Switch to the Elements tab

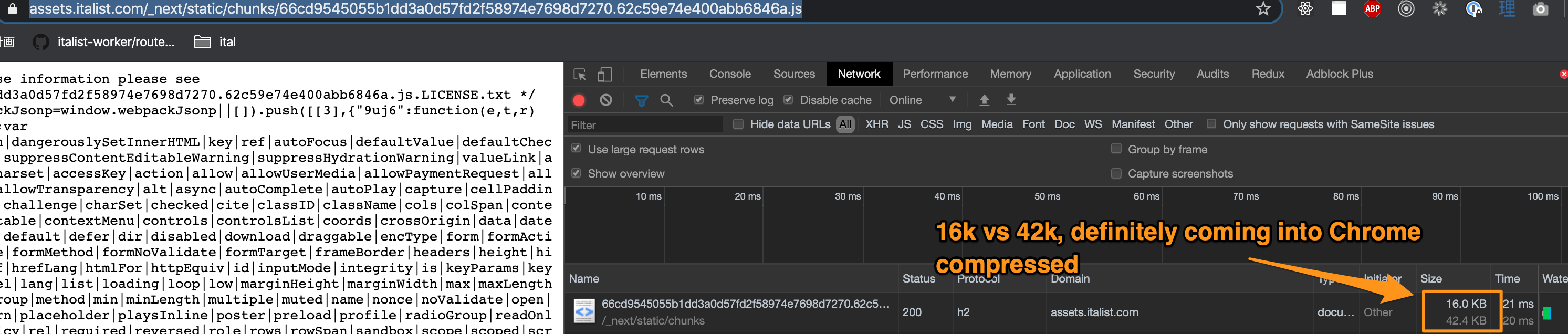pyautogui.click(x=663, y=74)
